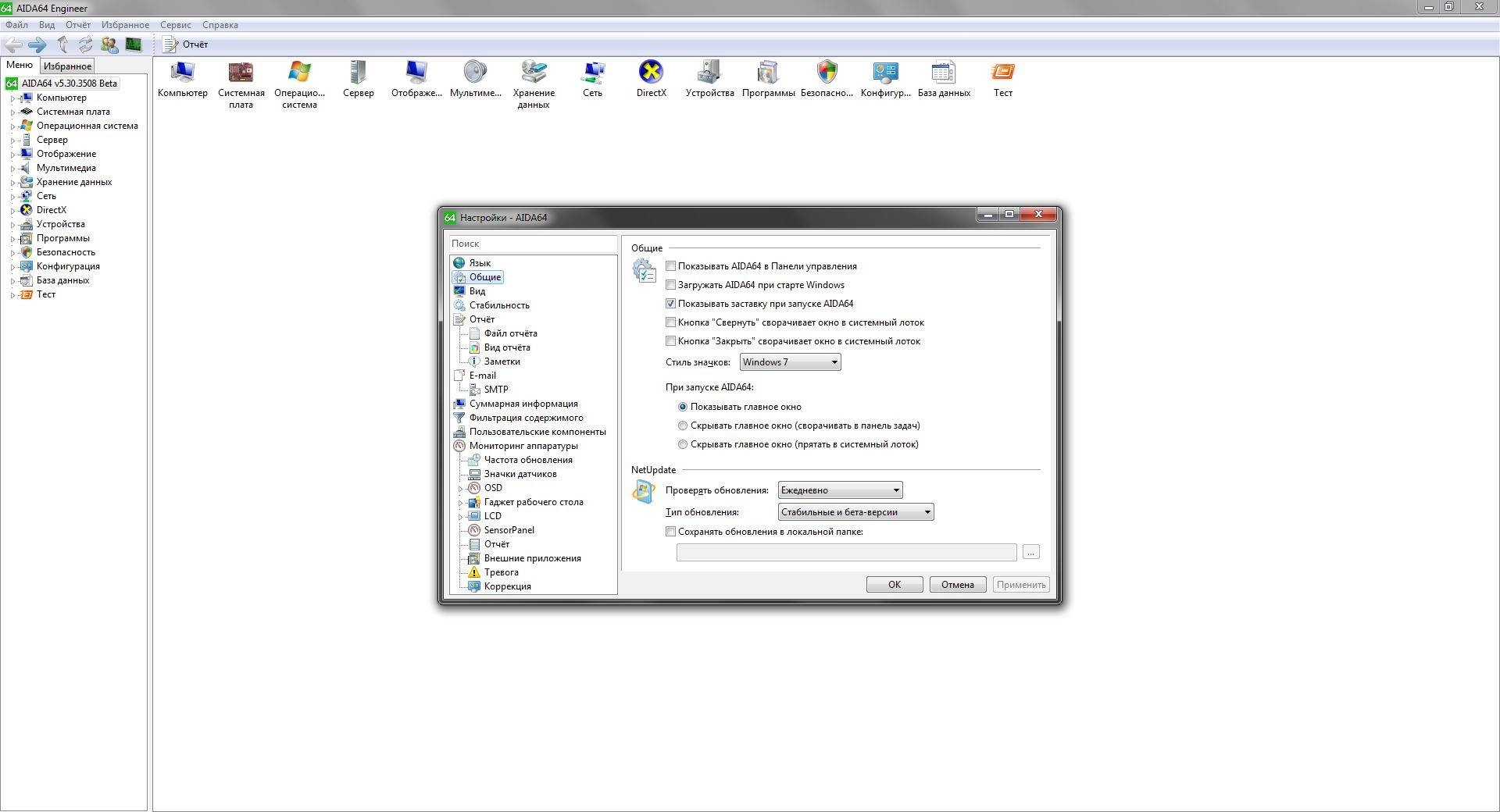Image resolution: width=1500 pixels, height=812 pixels.
Task: Open Тип обновления dropdown
Action: pos(855,512)
